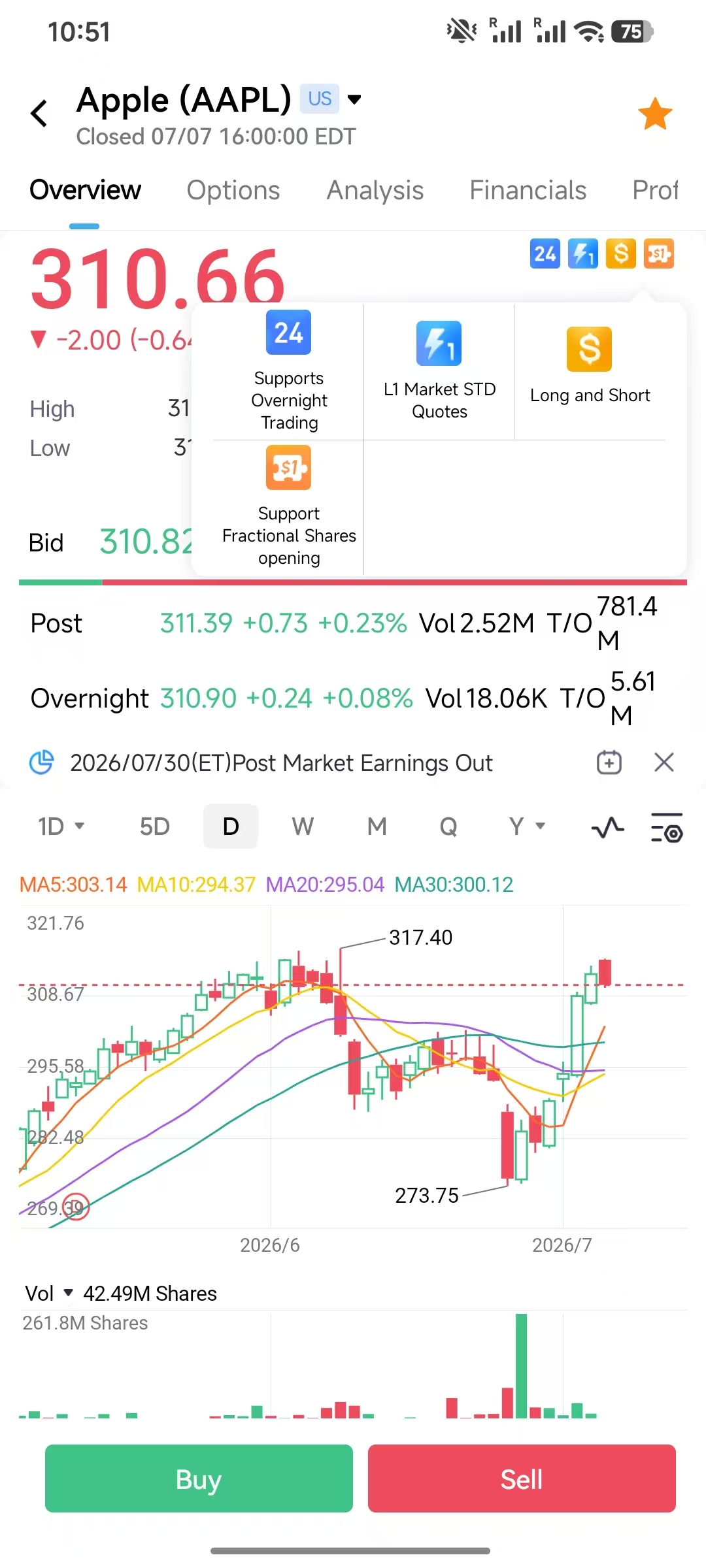Tap the MA10:294.37 indicator label
706x1568 pixels.
click(196, 885)
